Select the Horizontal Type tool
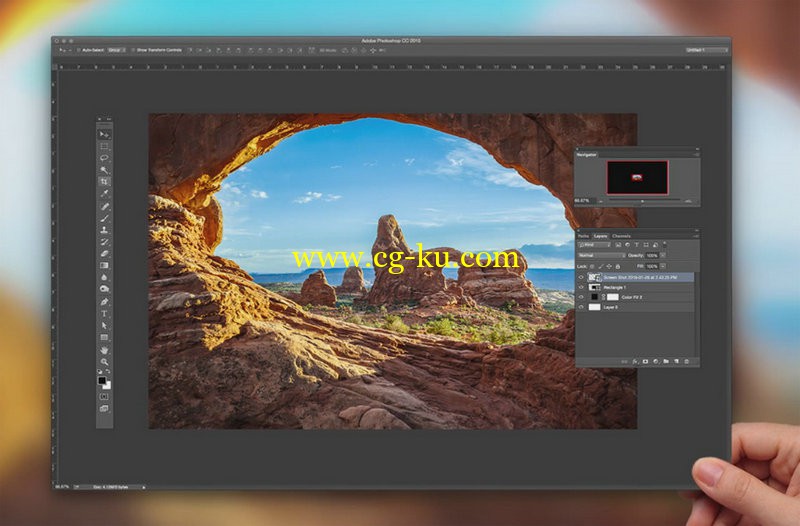 (104, 313)
